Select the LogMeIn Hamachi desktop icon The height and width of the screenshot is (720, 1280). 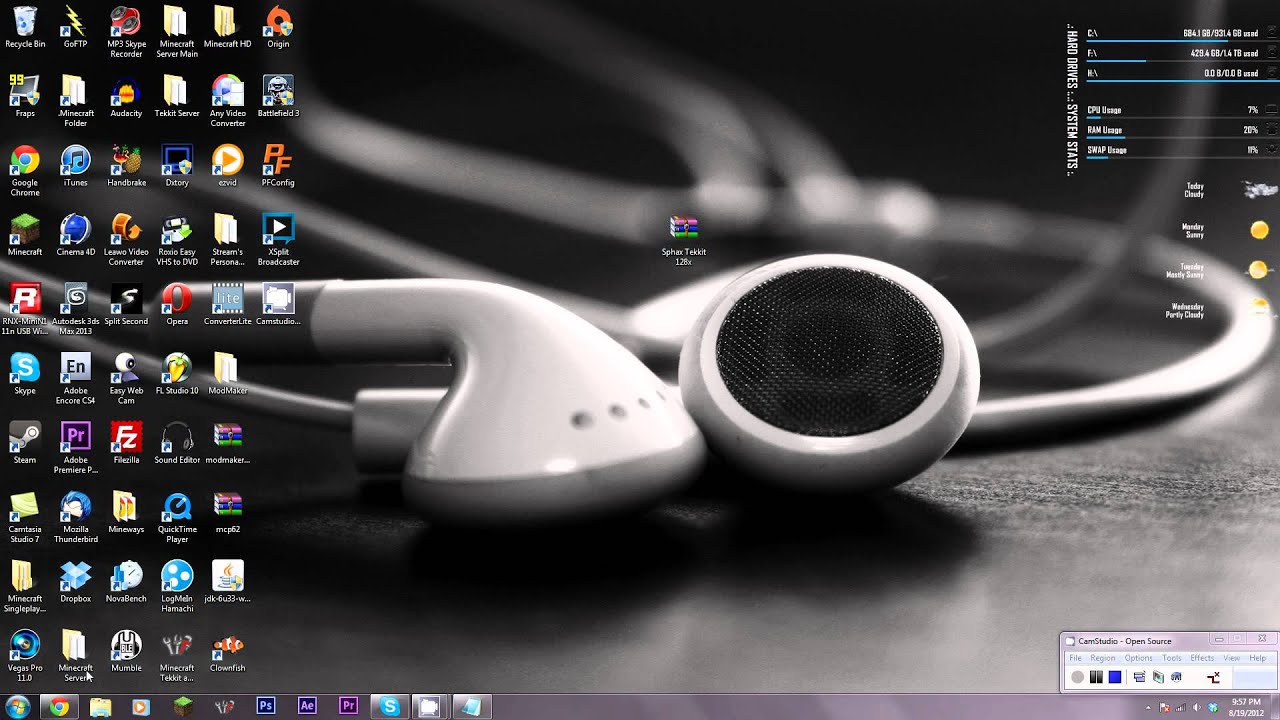177,587
